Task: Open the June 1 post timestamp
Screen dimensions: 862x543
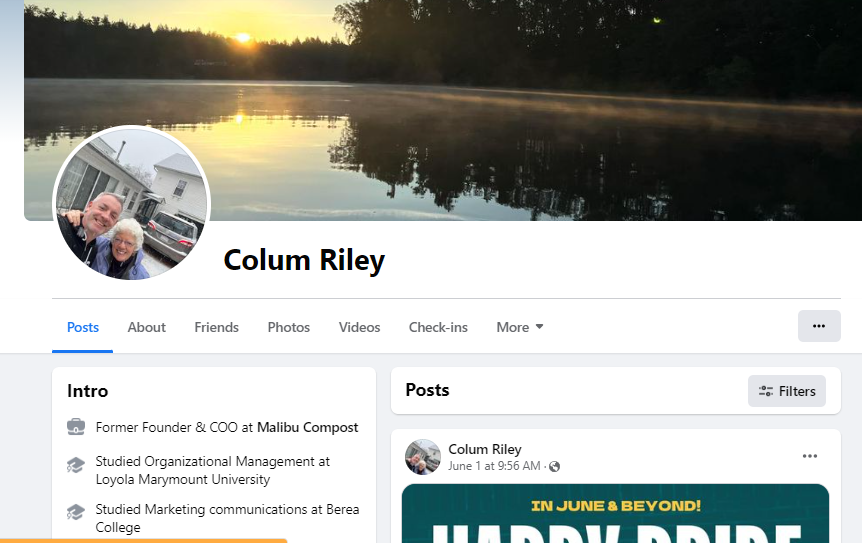Action: coord(494,466)
